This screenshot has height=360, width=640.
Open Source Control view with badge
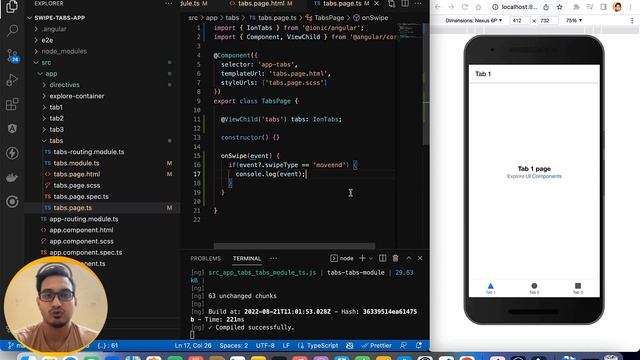point(13,56)
